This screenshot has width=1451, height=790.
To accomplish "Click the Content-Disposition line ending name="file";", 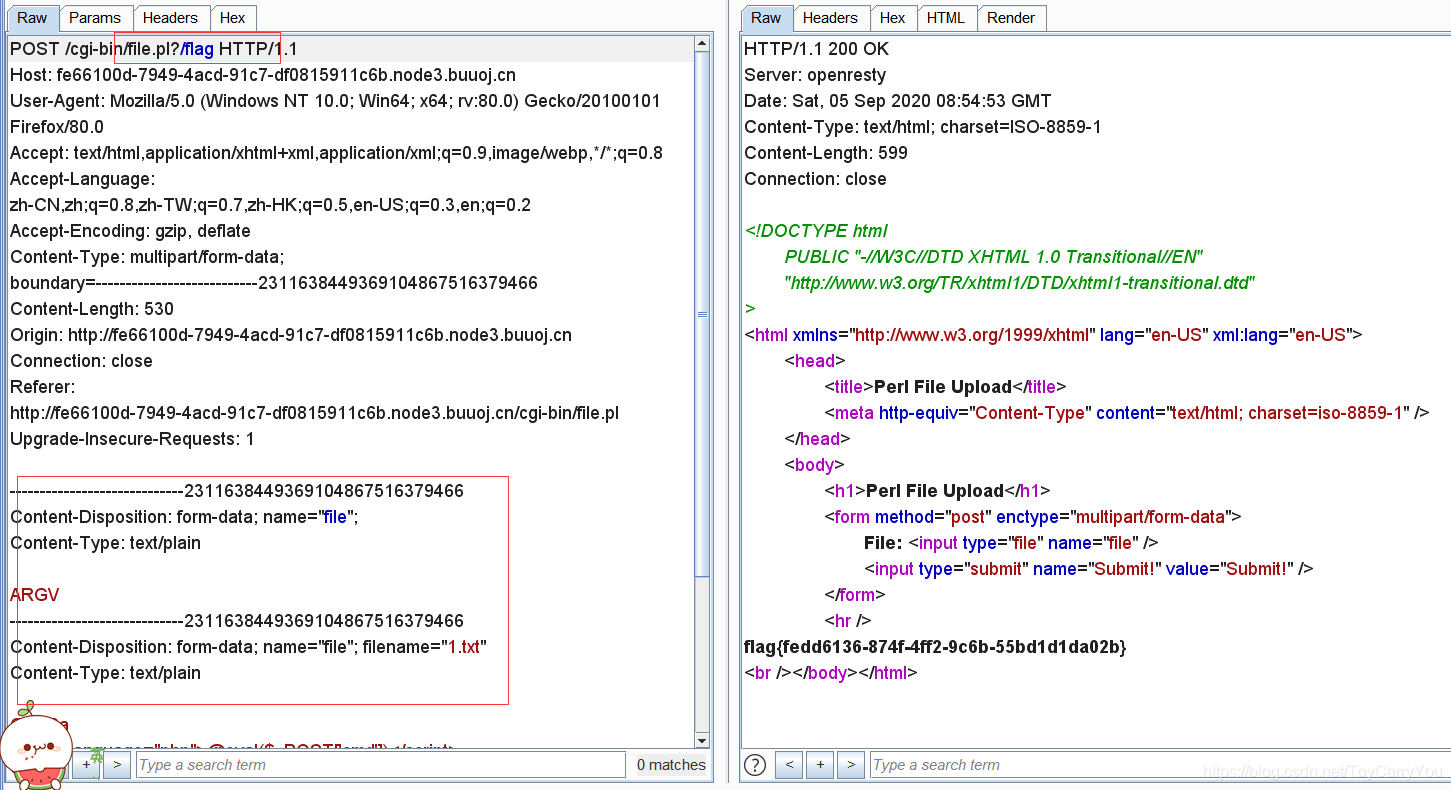I will click(184, 517).
